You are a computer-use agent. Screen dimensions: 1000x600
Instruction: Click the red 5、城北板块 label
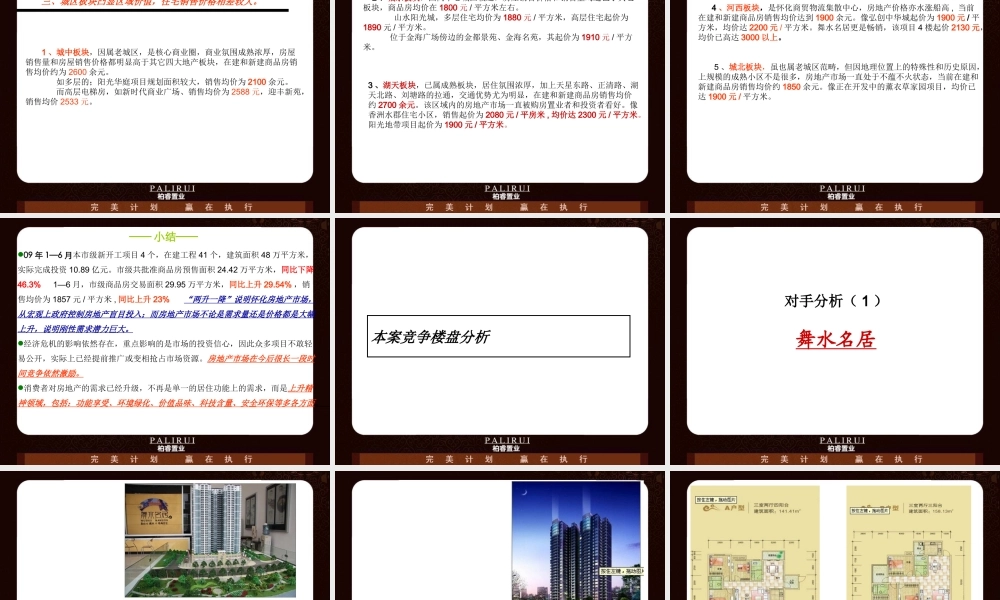tap(738, 67)
